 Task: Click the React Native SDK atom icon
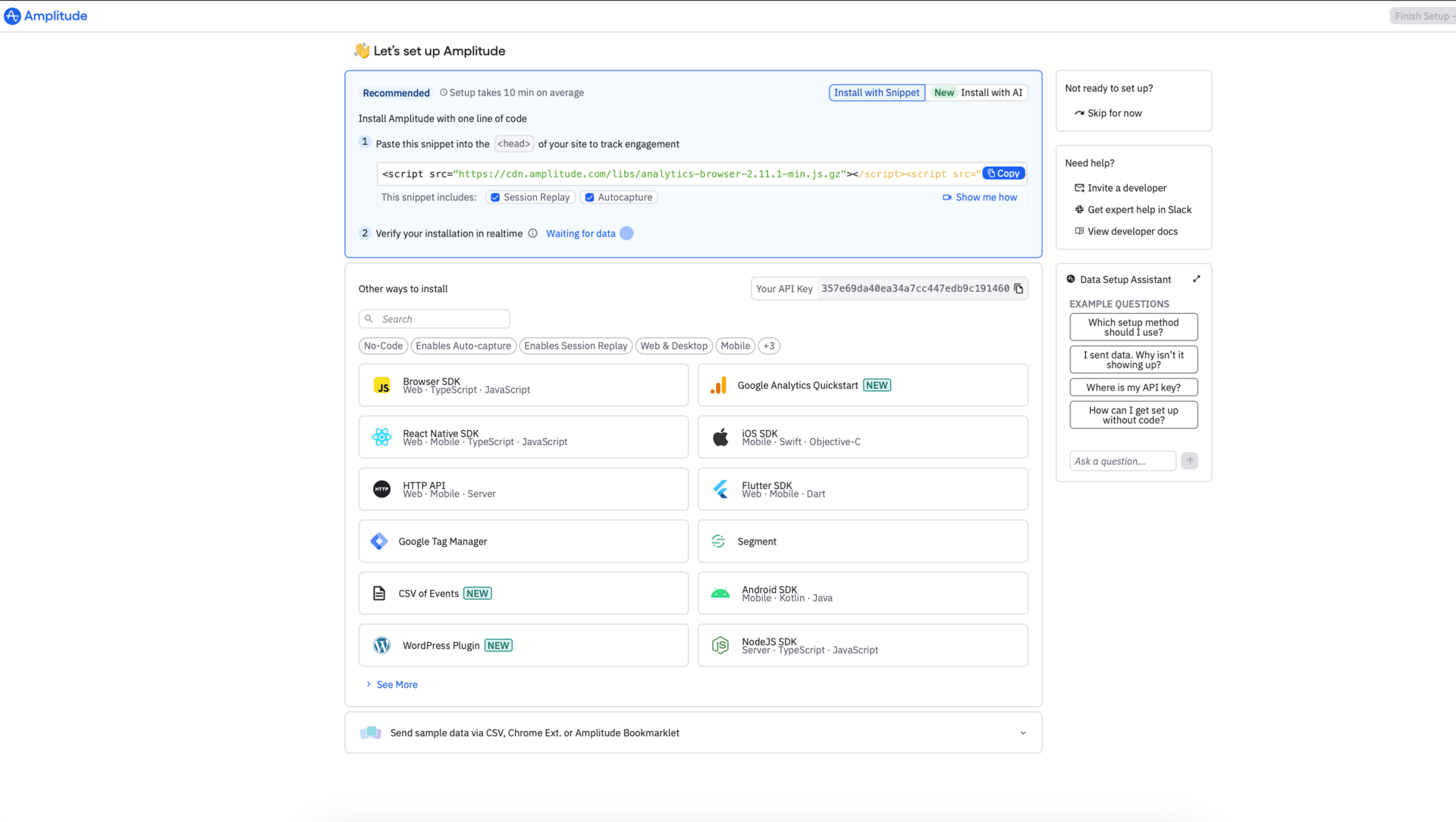tap(382, 438)
